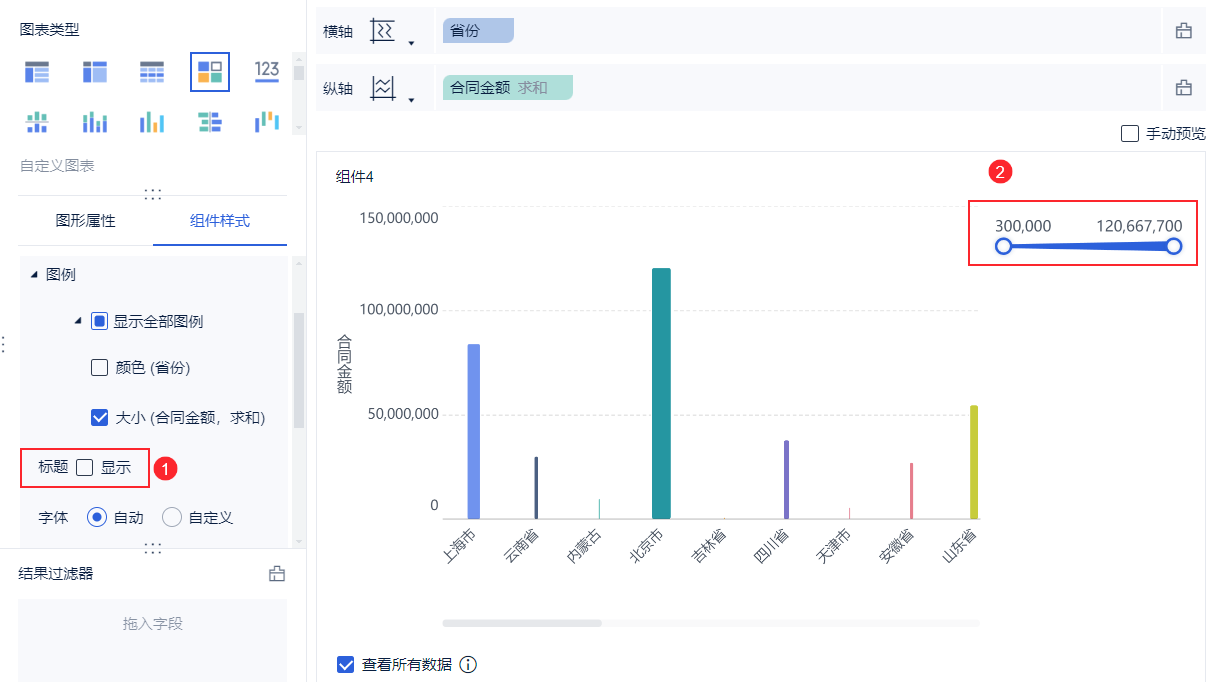
Task: Uncheck 大小 (合同金额, 求和) legend
Action: 100,418
